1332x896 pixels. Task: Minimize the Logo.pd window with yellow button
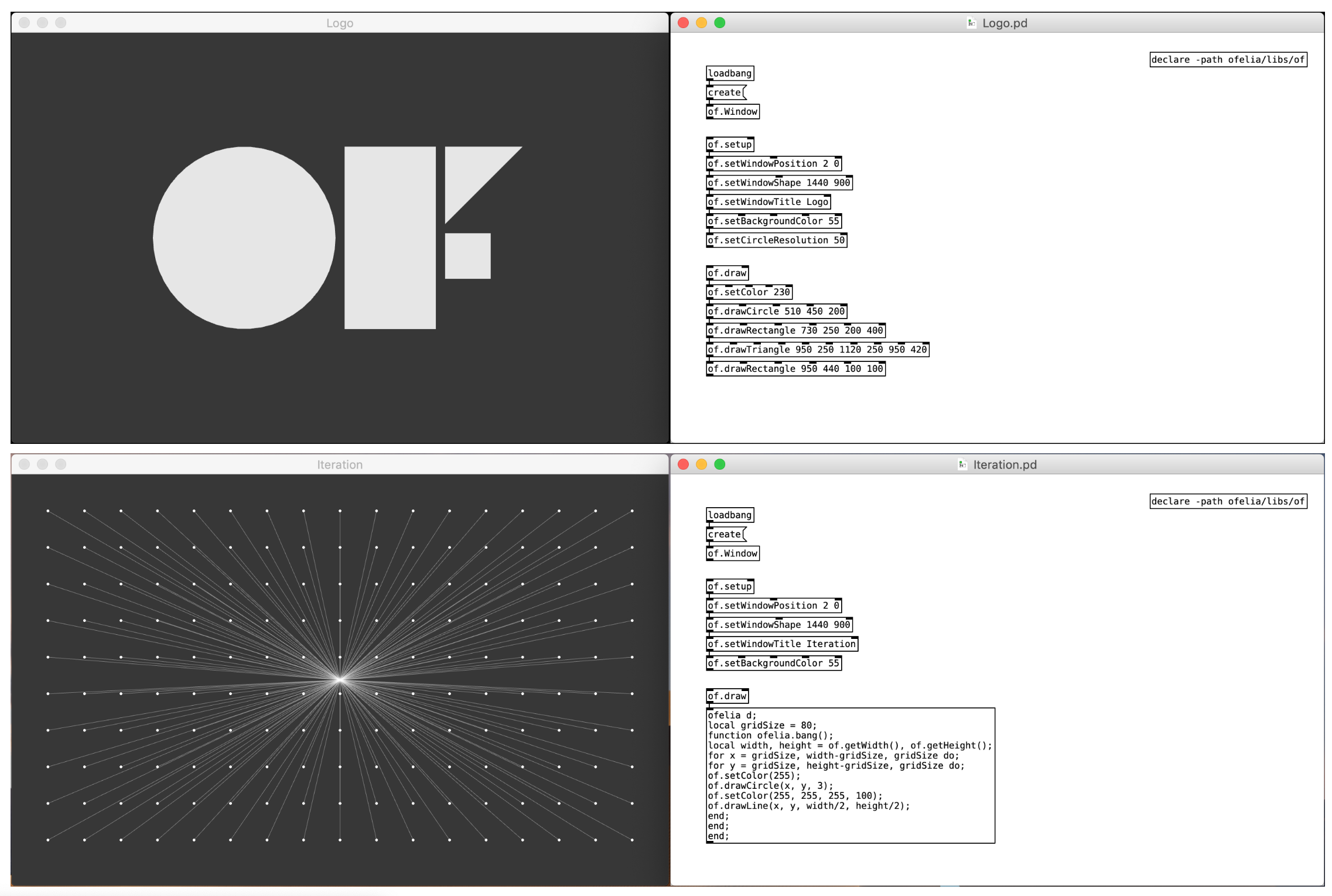[x=701, y=23]
